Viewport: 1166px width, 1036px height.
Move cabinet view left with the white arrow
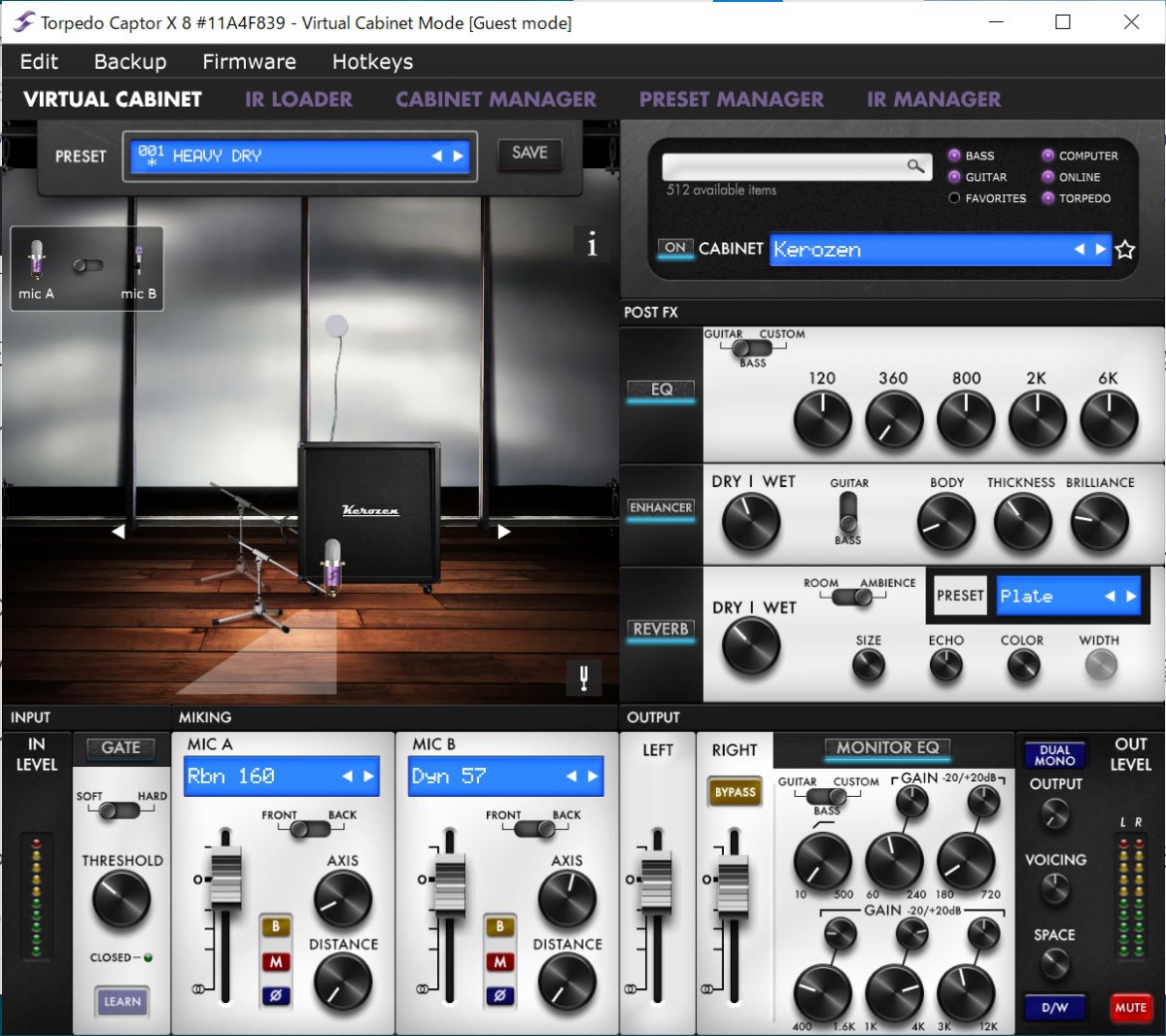click(119, 531)
